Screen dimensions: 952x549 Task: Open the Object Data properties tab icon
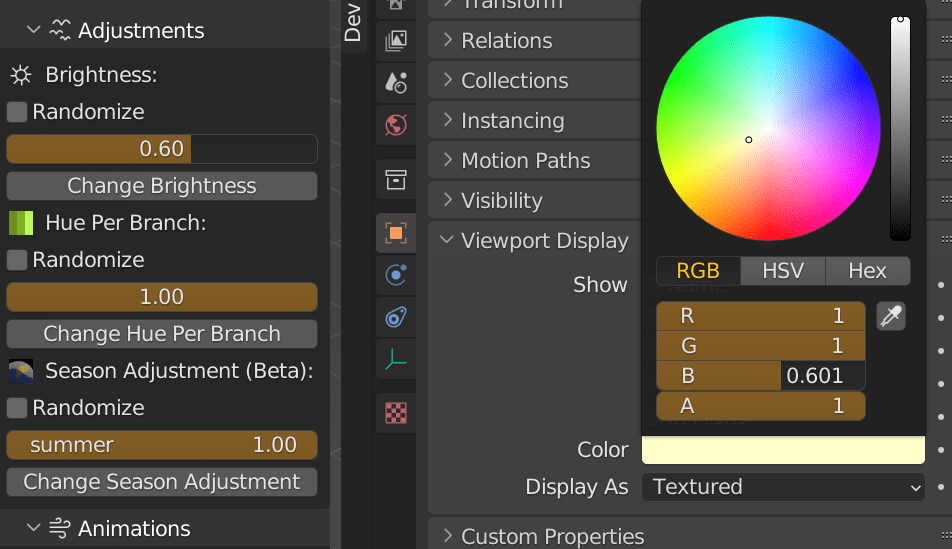click(x=396, y=360)
